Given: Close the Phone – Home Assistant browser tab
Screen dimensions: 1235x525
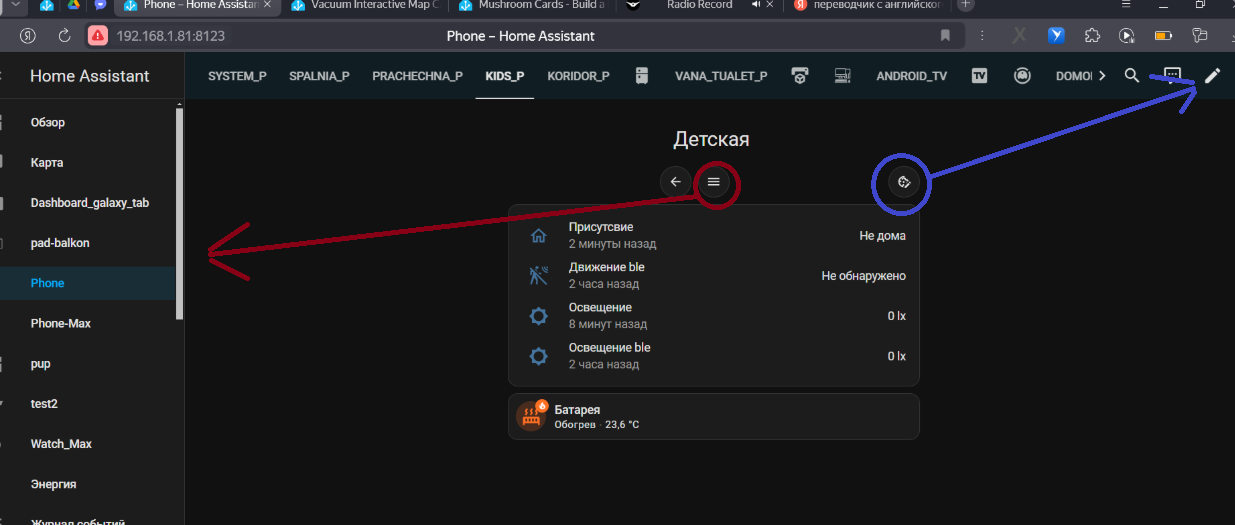Looking at the screenshot, I should coord(266,5).
